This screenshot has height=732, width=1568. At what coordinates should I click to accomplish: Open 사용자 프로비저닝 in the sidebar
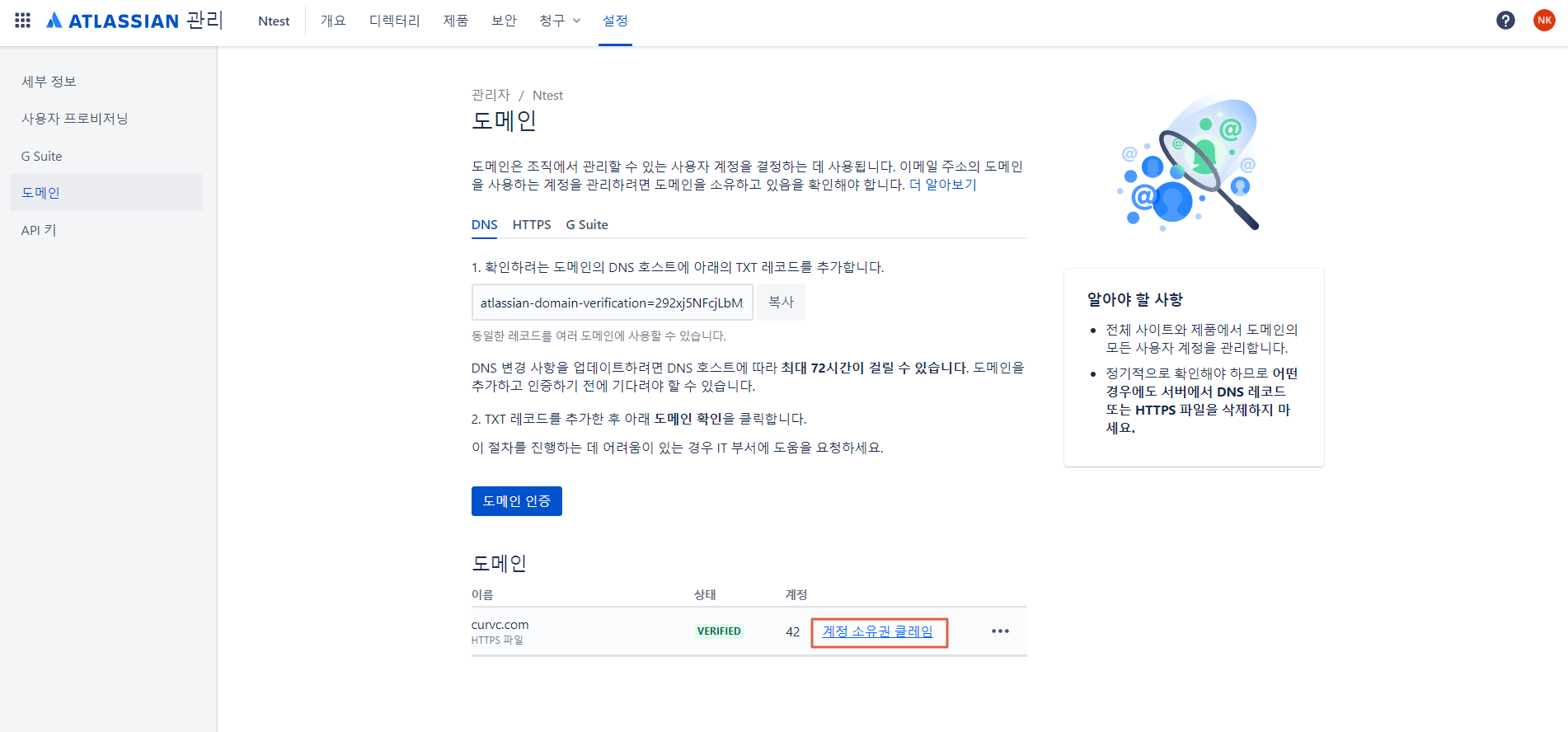pos(75,119)
